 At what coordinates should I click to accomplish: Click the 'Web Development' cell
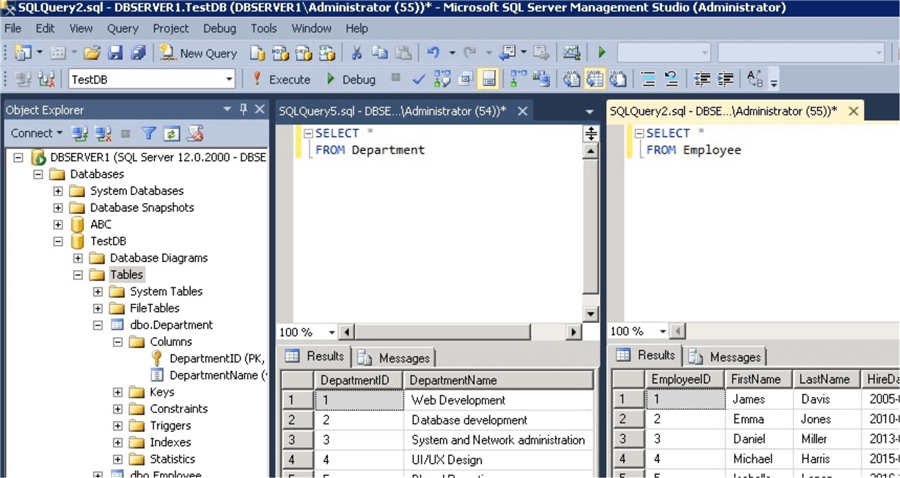tap(499, 400)
